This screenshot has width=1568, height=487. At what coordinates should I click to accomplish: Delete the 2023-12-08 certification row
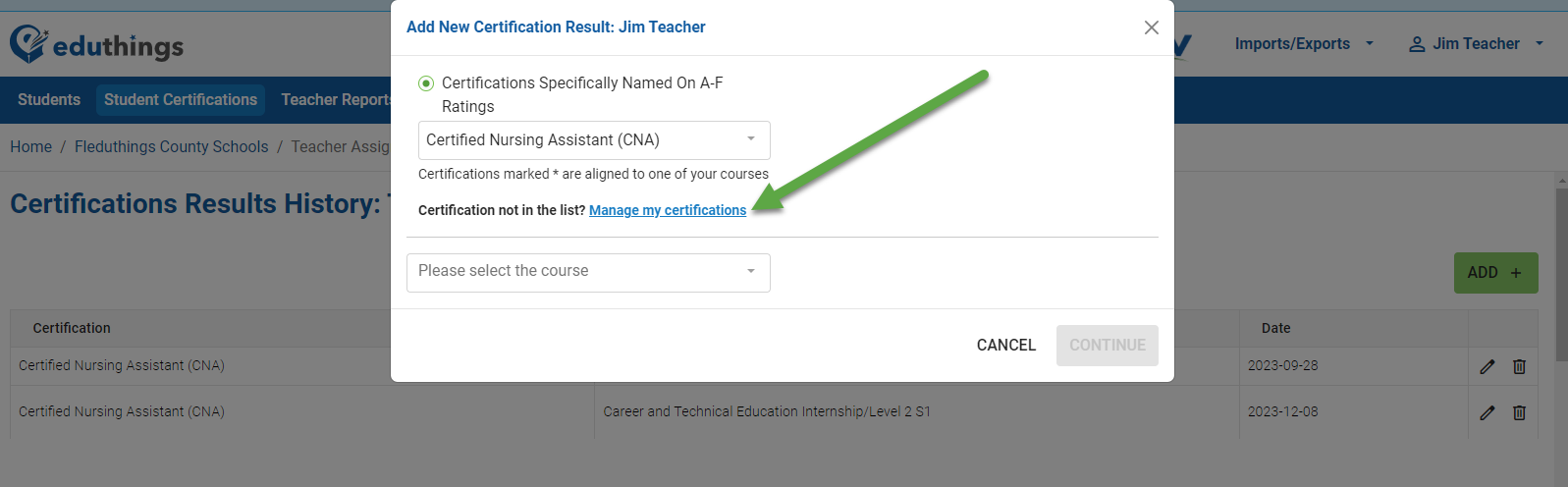pos(1519,412)
